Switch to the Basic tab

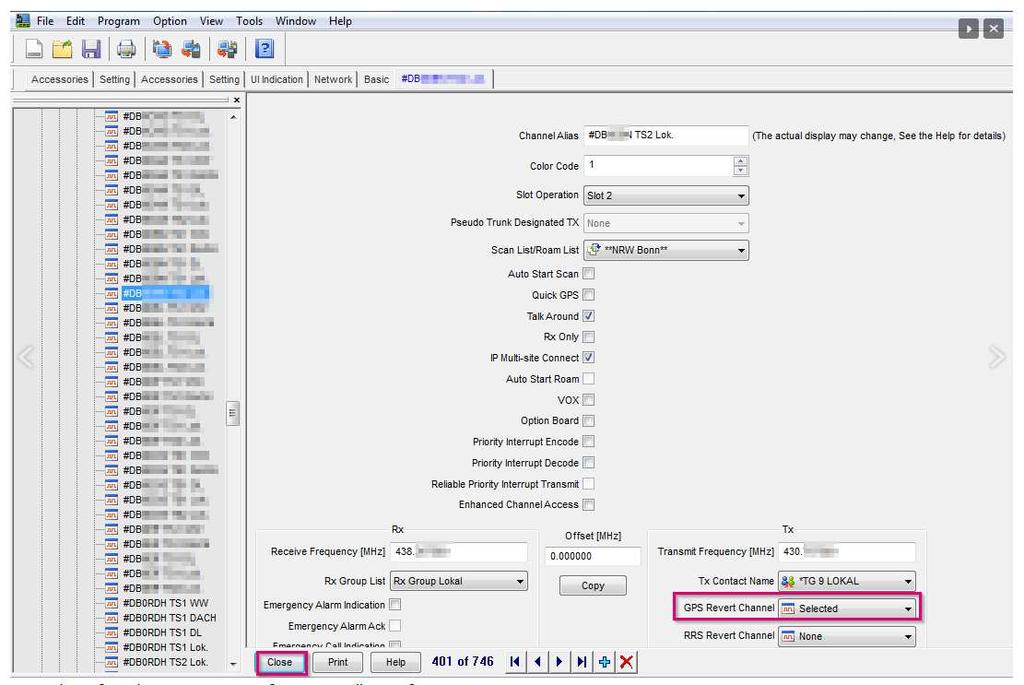[x=376, y=80]
